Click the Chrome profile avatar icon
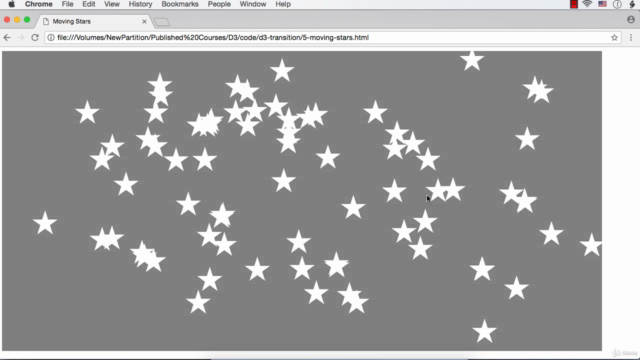The height and width of the screenshot is (360, 640). click(631, 20)
